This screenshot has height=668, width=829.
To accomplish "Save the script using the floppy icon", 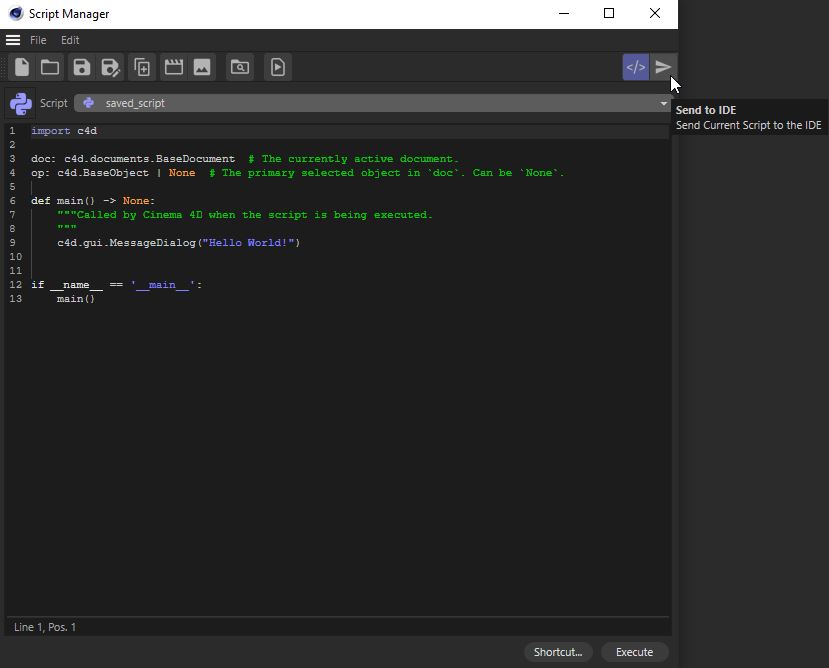I will pyautogui.click(x=82, y=67).
